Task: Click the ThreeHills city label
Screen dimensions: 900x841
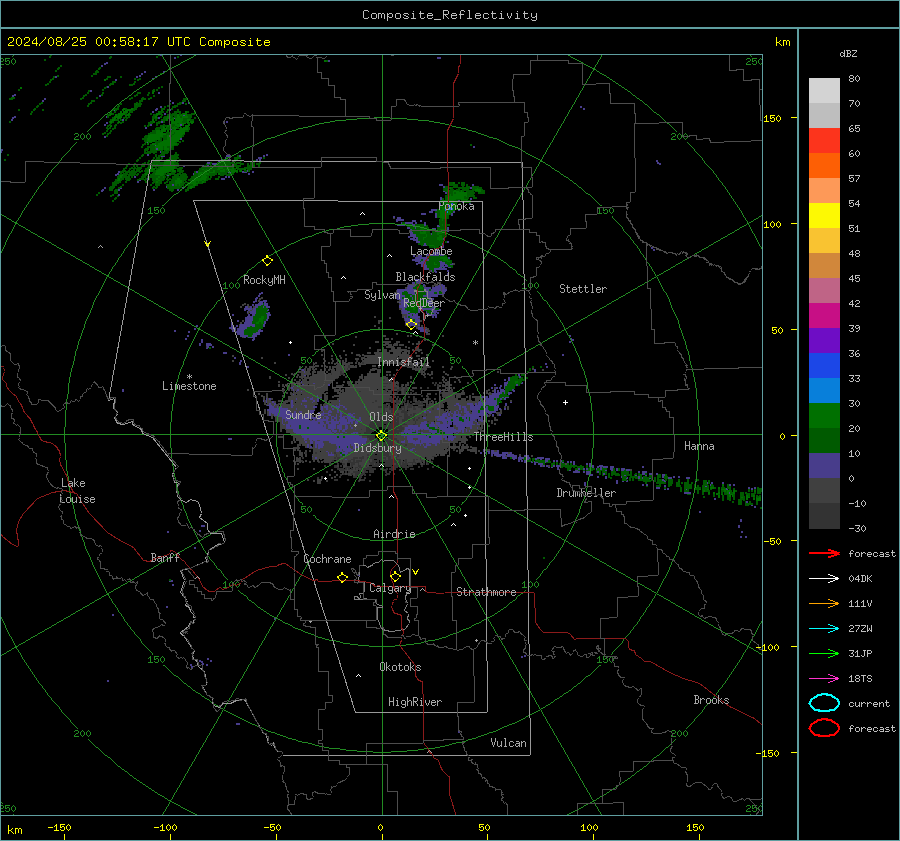Action: [503, 437]
